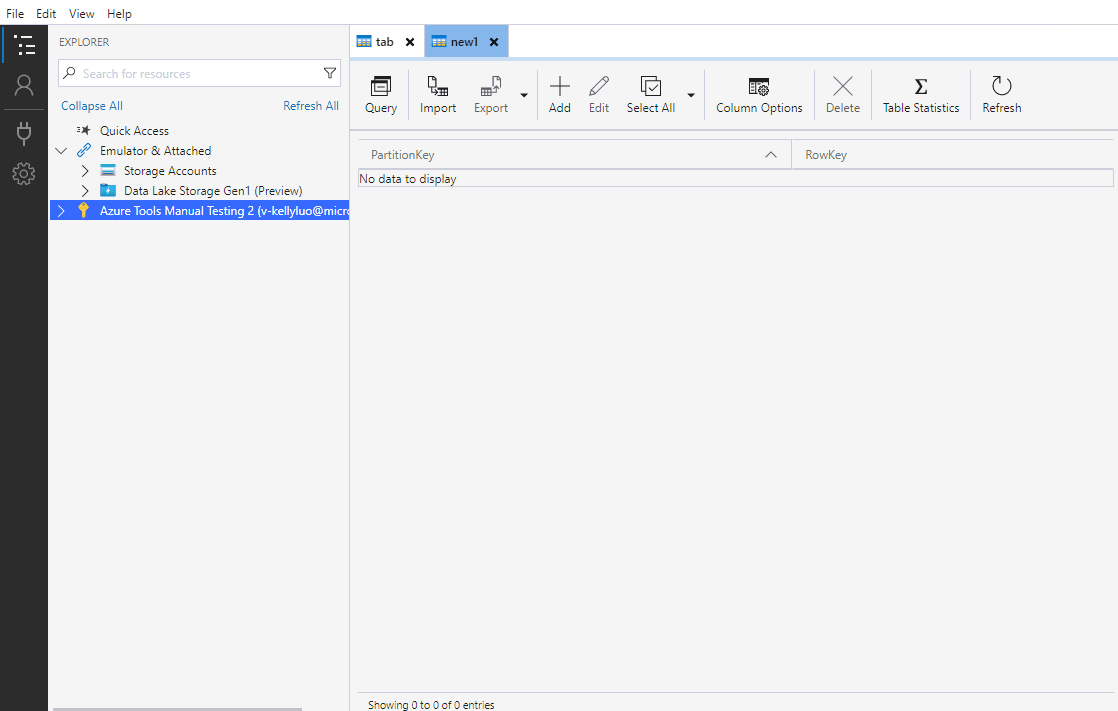The width and height of the screenshot is (1118, 711).
Task: Refresh the new1 table view
Action: (x=1001, y=94)
